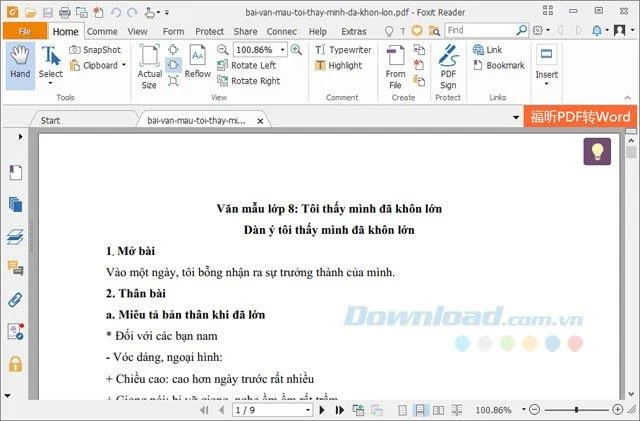Image resolution: width=640 pixels, height=421 pixels.
Task: Click in the Find search field
Action: tap(480, 30)
